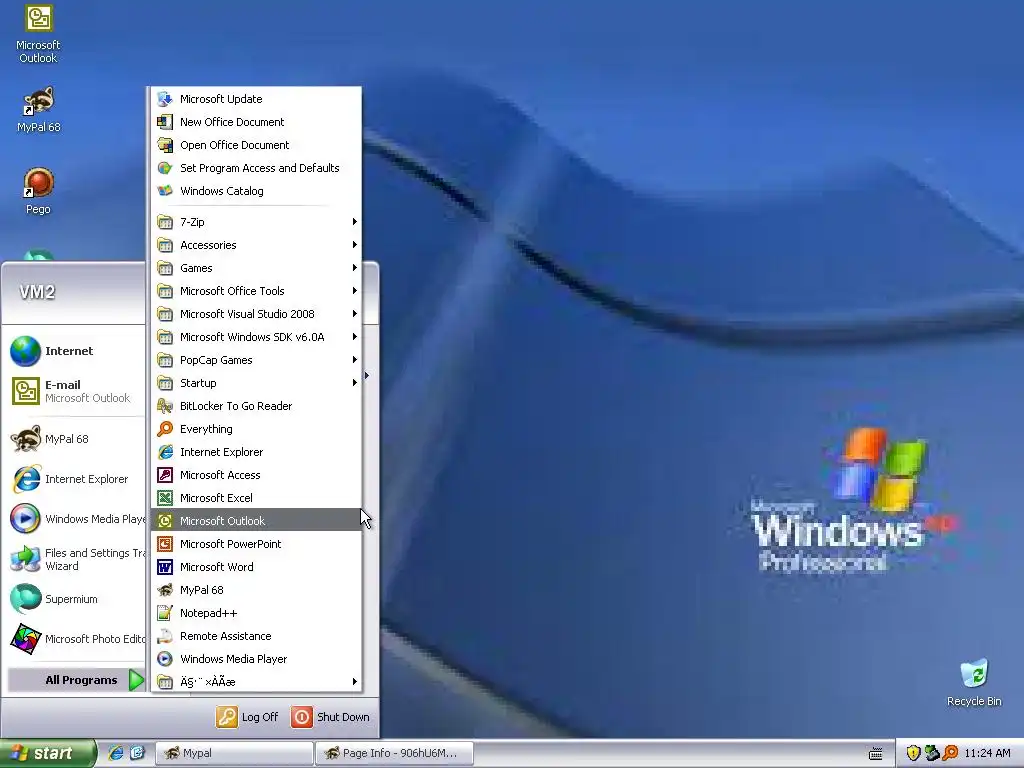Open the Pego desktop icon

coord(39,183)
